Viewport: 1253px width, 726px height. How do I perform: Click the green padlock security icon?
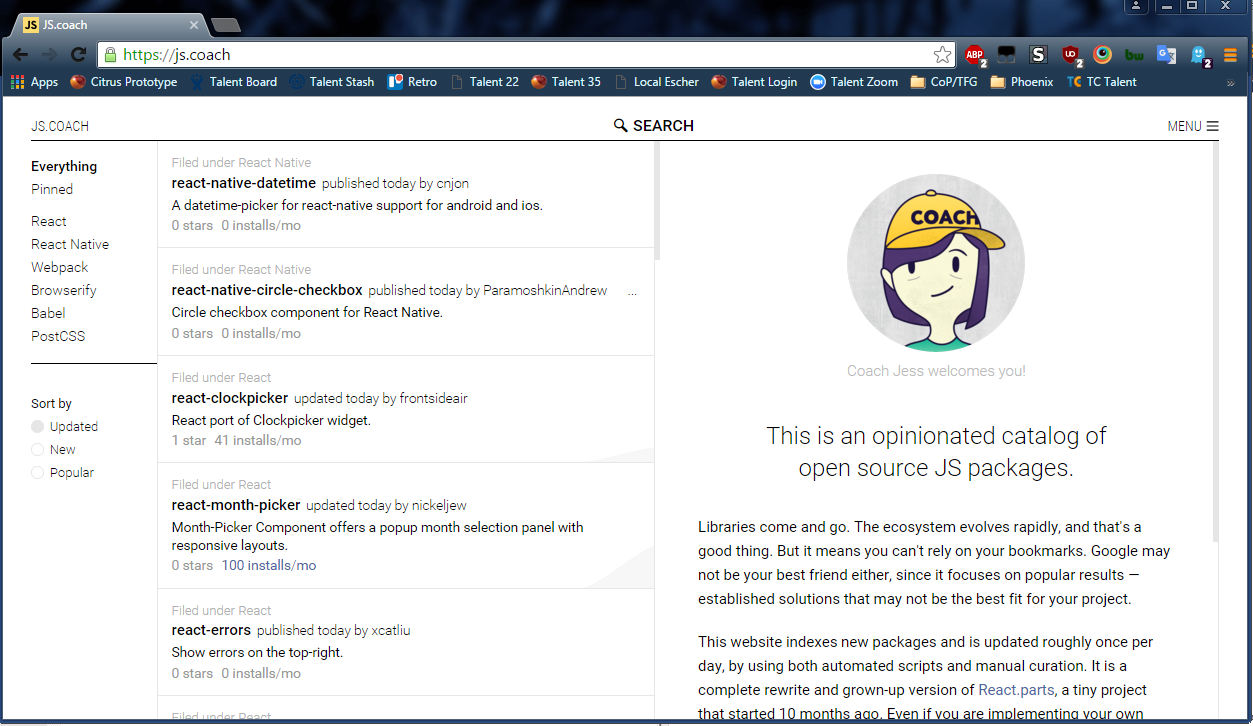click(x=111, y=55)
